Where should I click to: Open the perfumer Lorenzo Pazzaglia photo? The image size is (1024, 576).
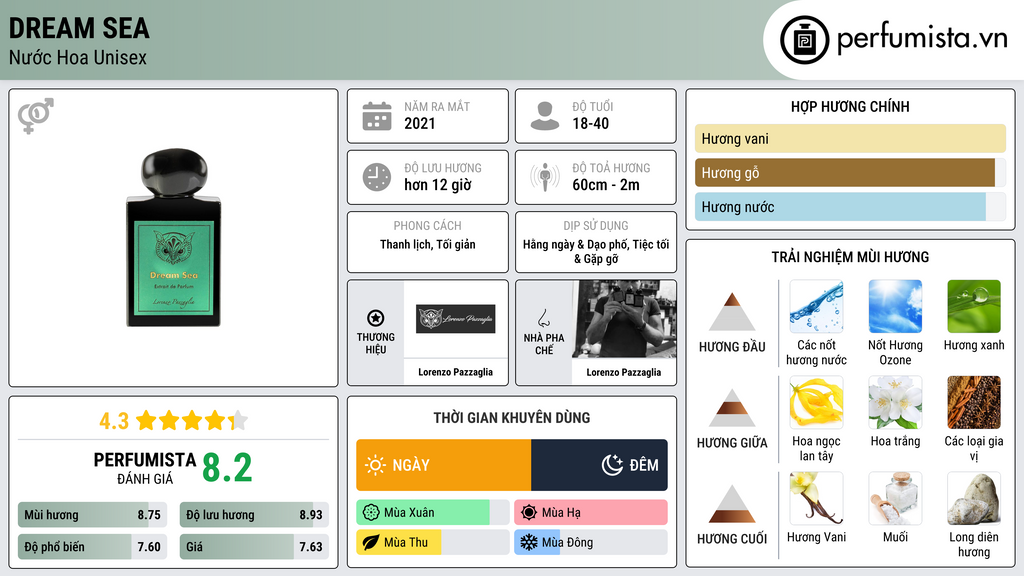click(x=624, y=319)
